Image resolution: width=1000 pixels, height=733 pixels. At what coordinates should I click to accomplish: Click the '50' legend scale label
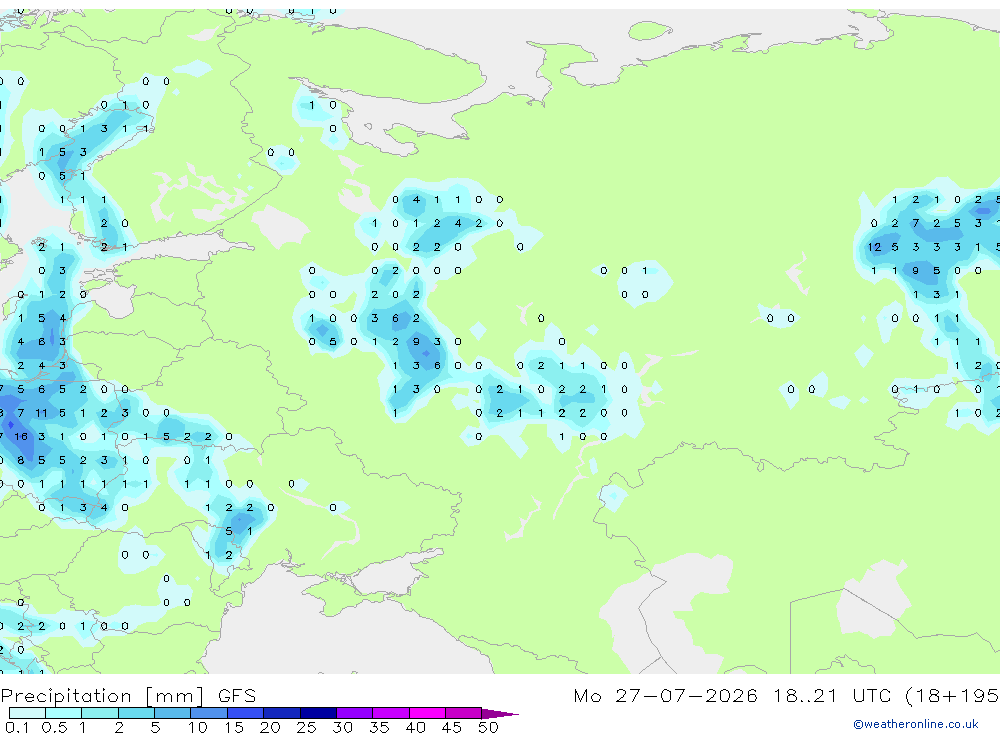tap(488, 727)
